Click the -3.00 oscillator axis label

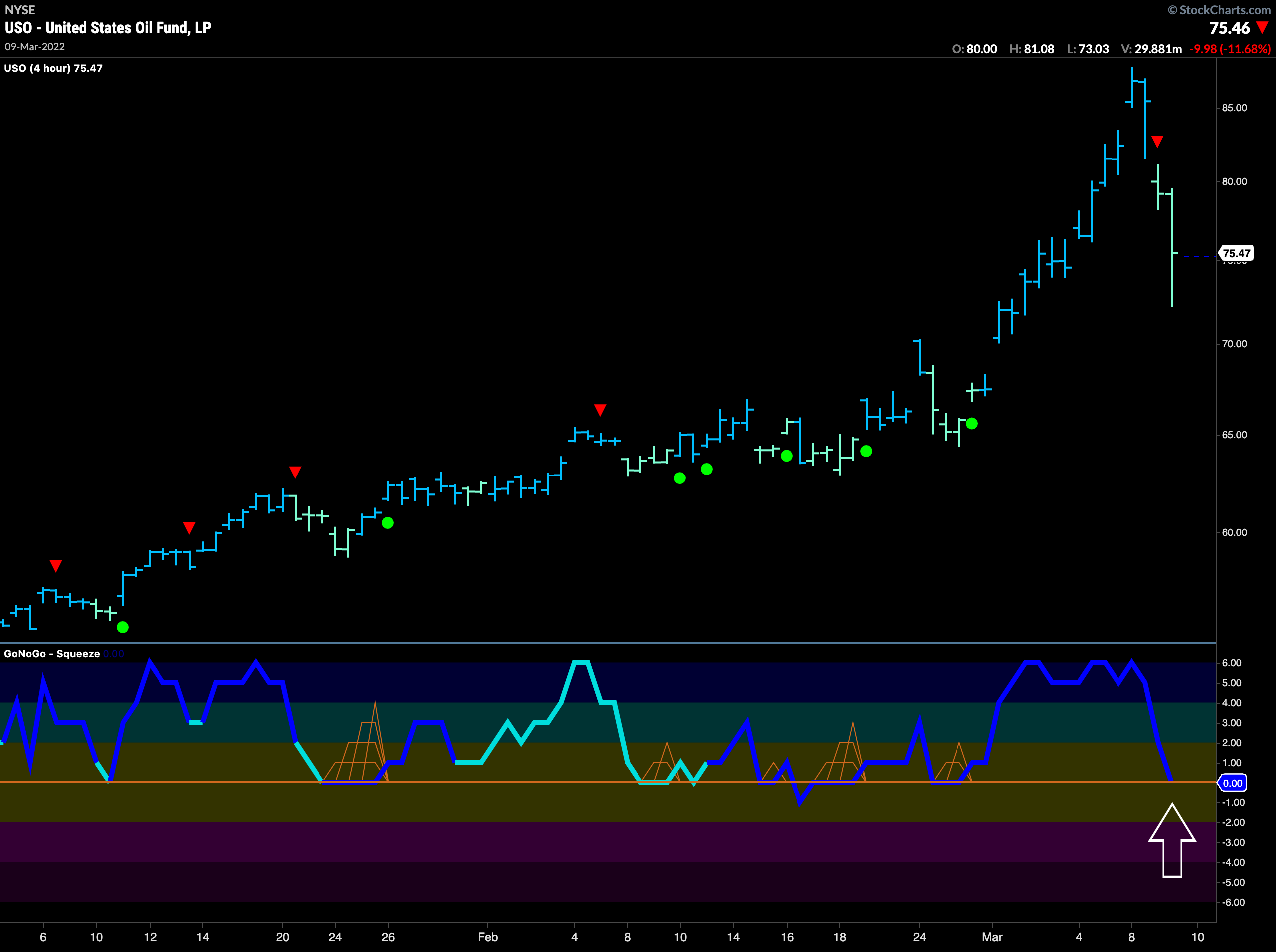coord(1233,842)
